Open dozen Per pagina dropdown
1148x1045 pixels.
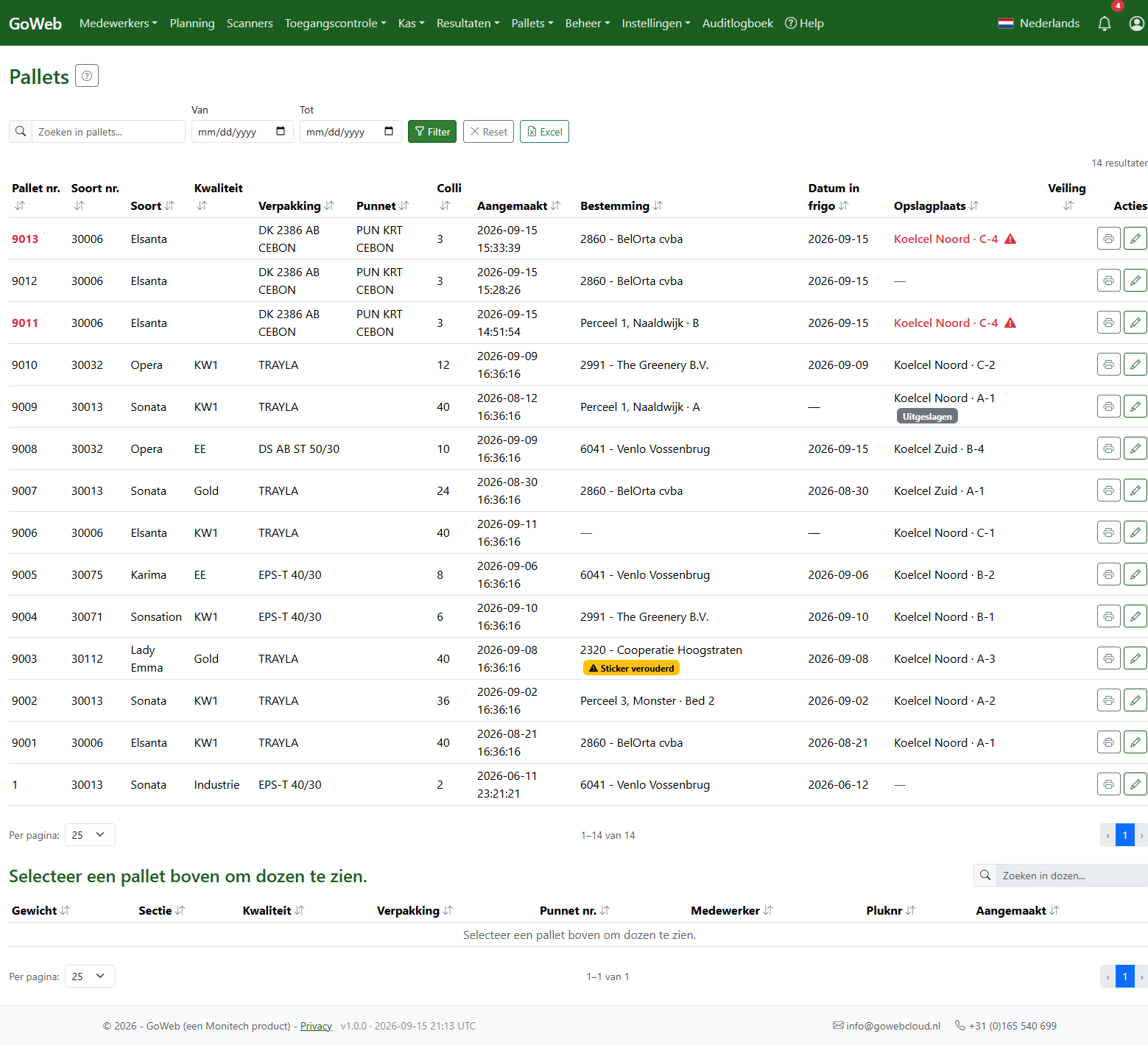point(90,977)
